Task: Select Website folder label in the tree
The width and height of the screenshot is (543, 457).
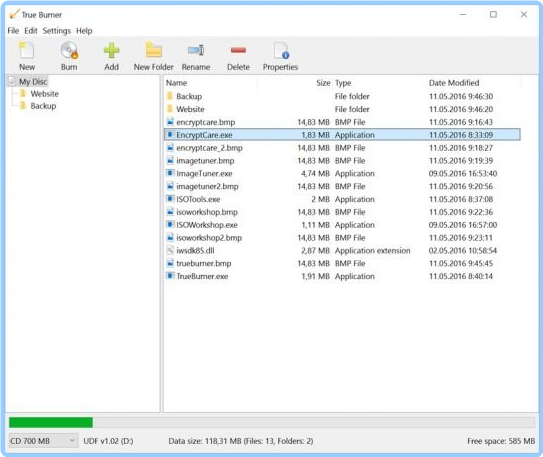Action: point(44,93)
